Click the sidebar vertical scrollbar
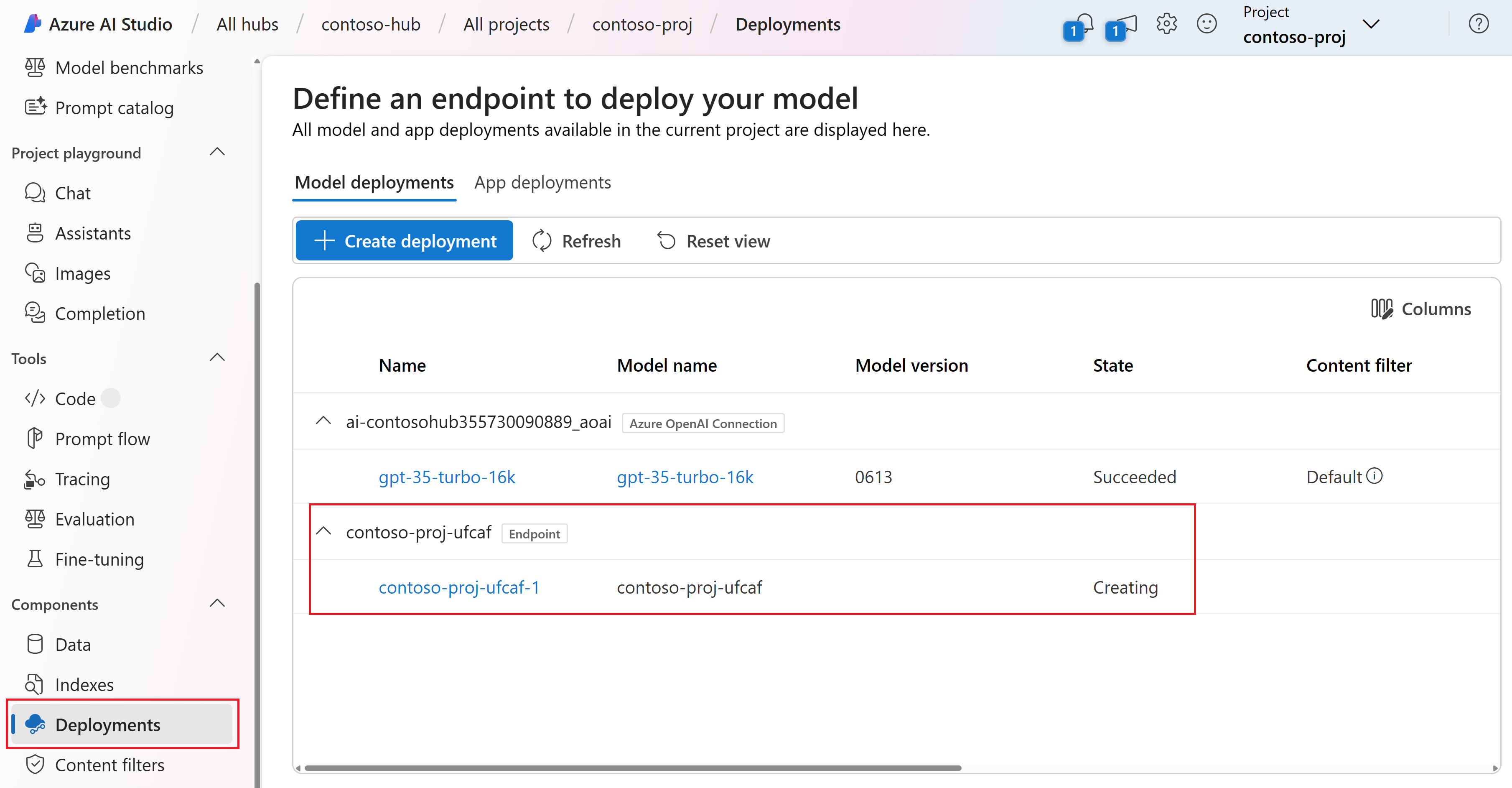This screenshot has height=788, width=1512. [x=257, y=534]
